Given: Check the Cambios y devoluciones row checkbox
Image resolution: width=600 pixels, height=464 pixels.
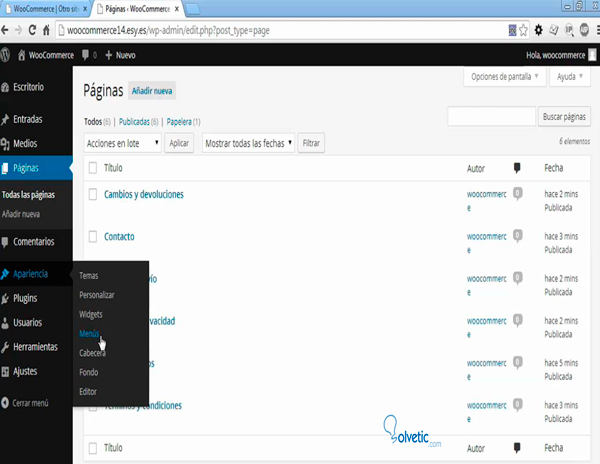Looking at the screenshot, I should coord(93,194).
